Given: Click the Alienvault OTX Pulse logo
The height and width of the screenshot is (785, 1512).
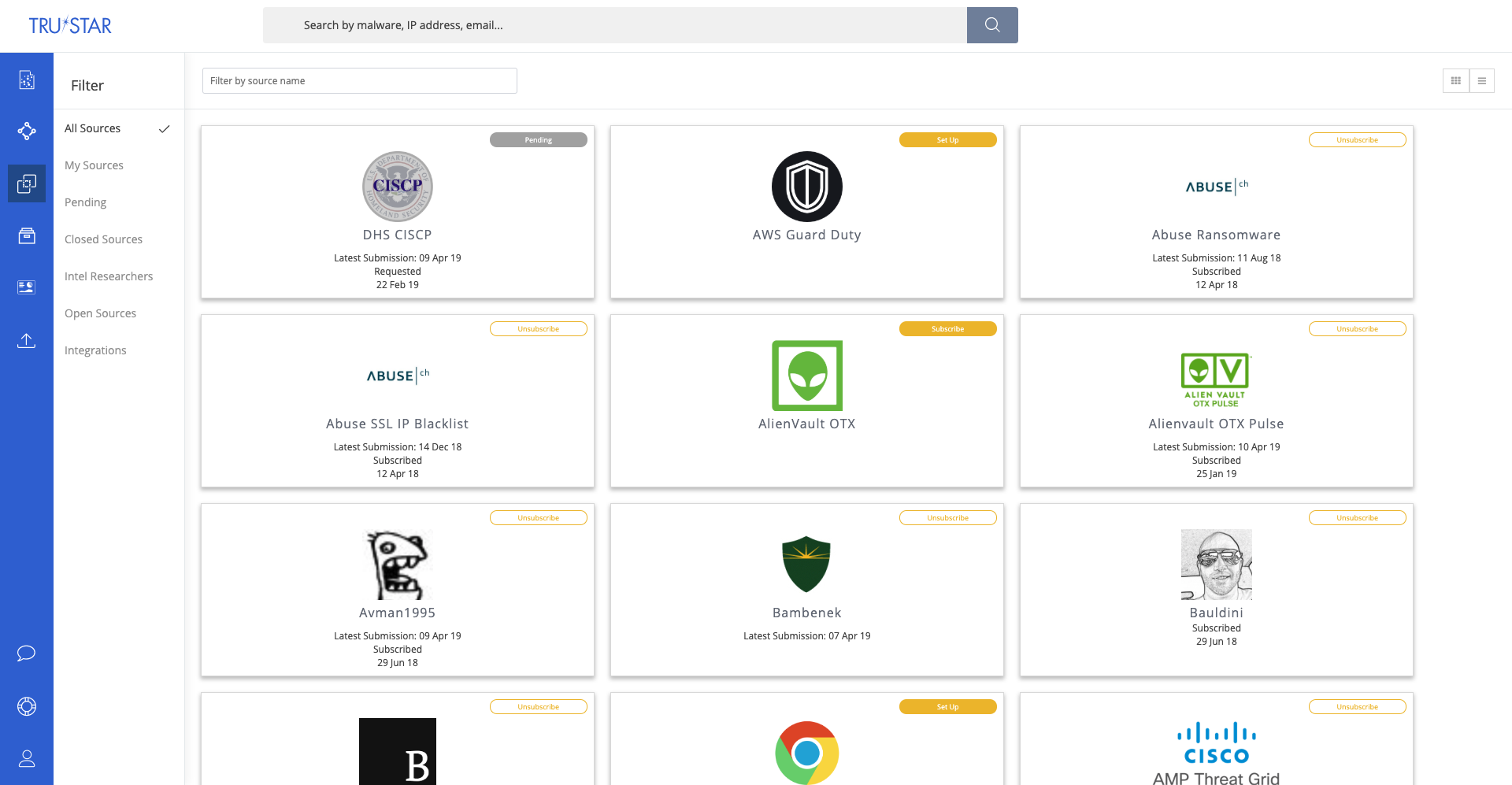Looking at the screenshot, I should (x=1217, y=379).
